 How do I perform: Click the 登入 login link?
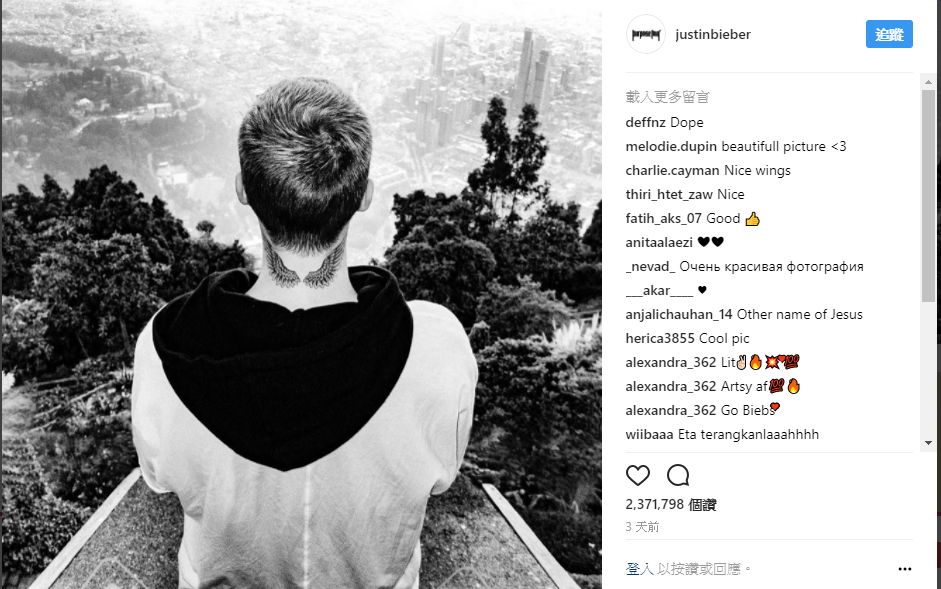pyautogui.click(x=639, y=569)
